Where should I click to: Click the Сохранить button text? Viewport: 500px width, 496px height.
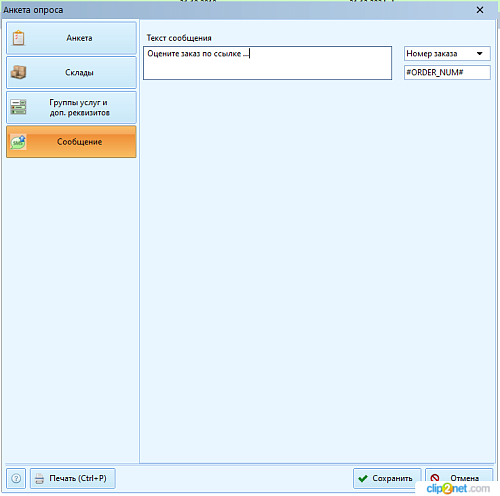click(x=392, y=478)
